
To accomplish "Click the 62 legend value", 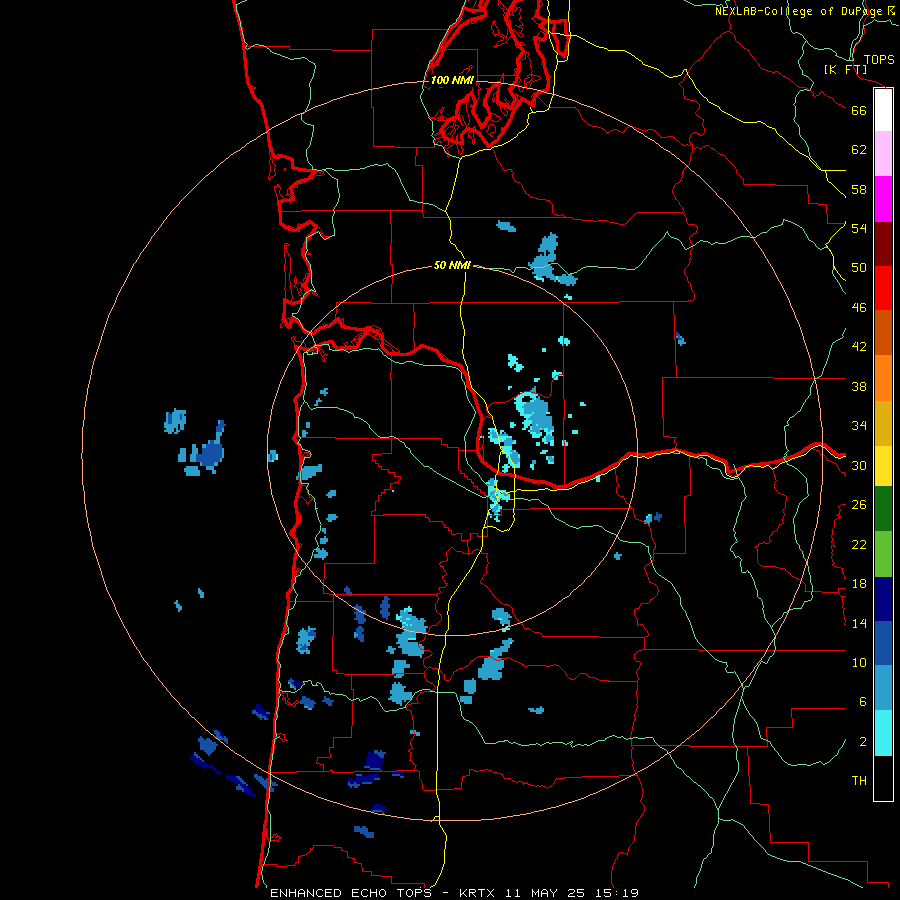I will click(x=859, y=150).
